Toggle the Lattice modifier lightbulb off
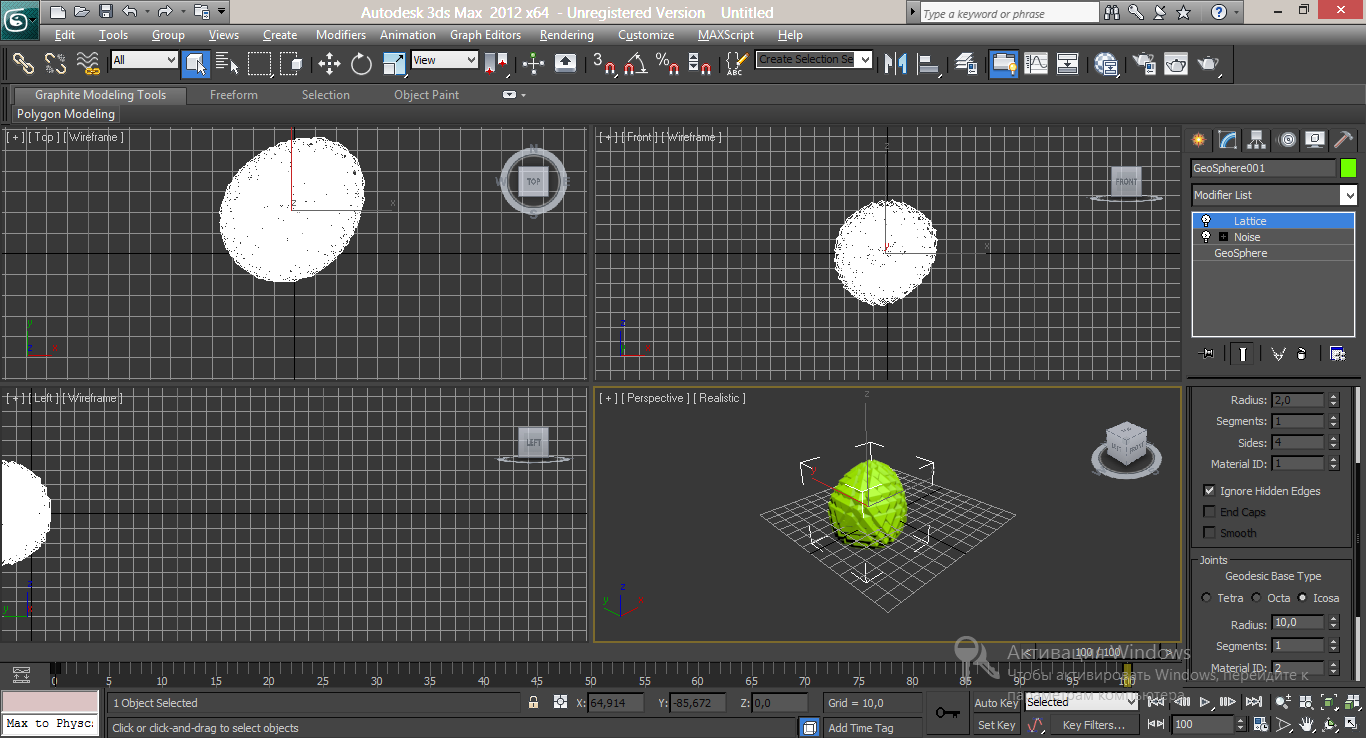Viewport: 1366px width, 738px height. [x=1206, y=221]
